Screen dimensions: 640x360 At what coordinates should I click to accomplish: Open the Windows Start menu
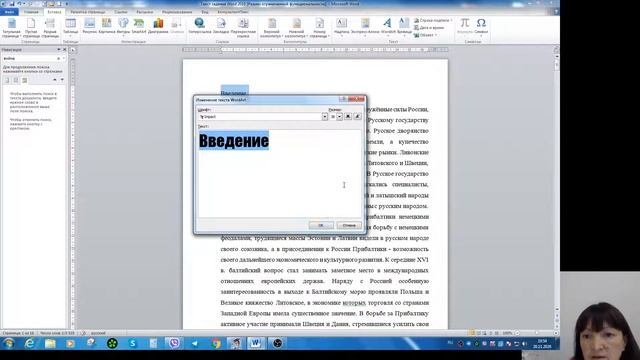coord(8,343)
